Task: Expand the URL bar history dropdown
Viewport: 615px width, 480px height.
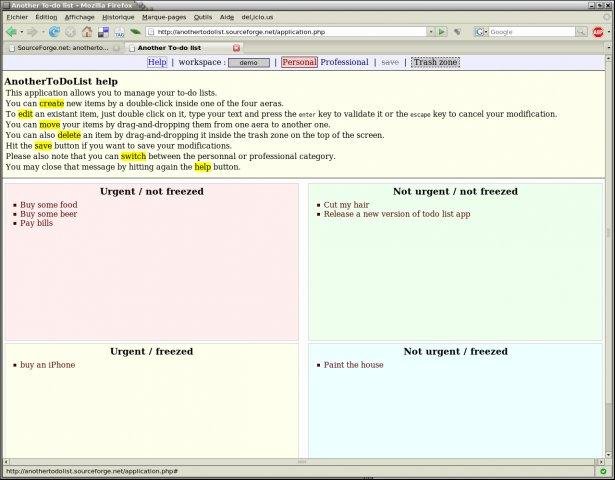Action: [x=431, y=32]
